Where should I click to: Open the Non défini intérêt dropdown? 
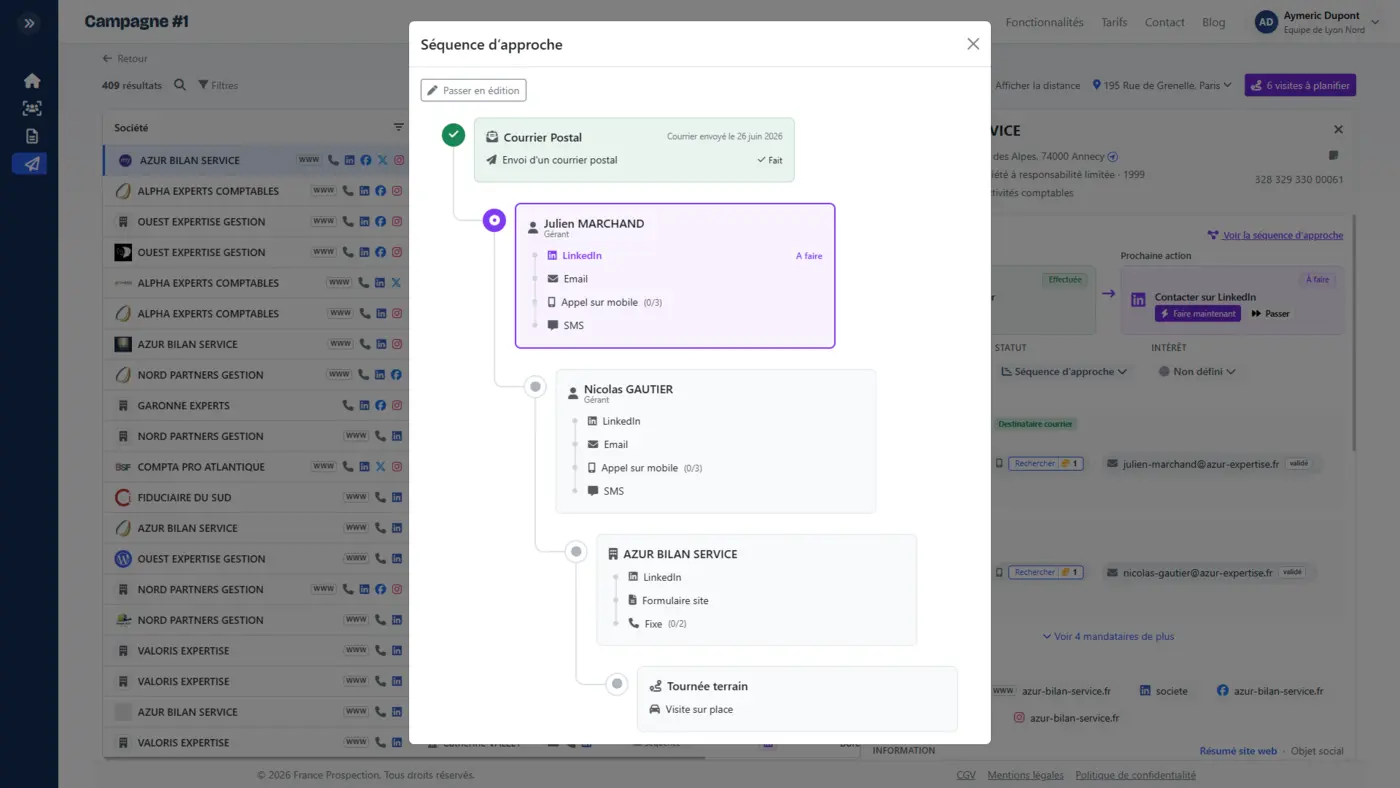[1197, 371]
